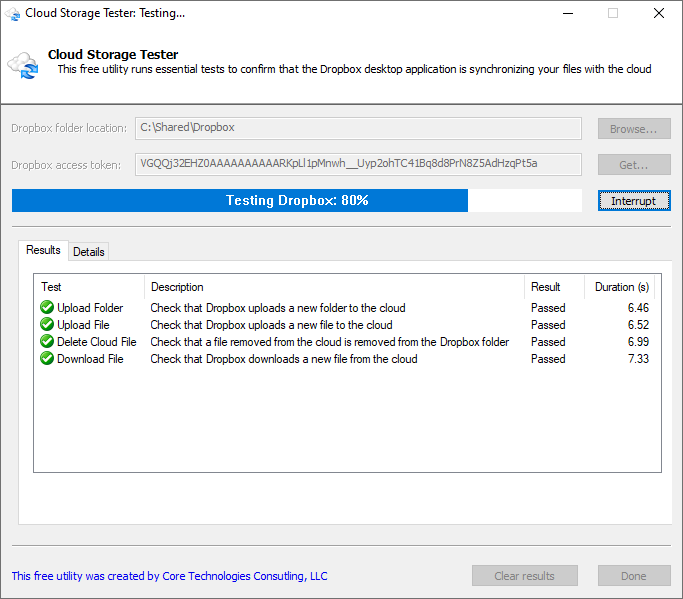Click the Testing Dropbox progress bar
The image size is (683, 599).
click(297, 200)
